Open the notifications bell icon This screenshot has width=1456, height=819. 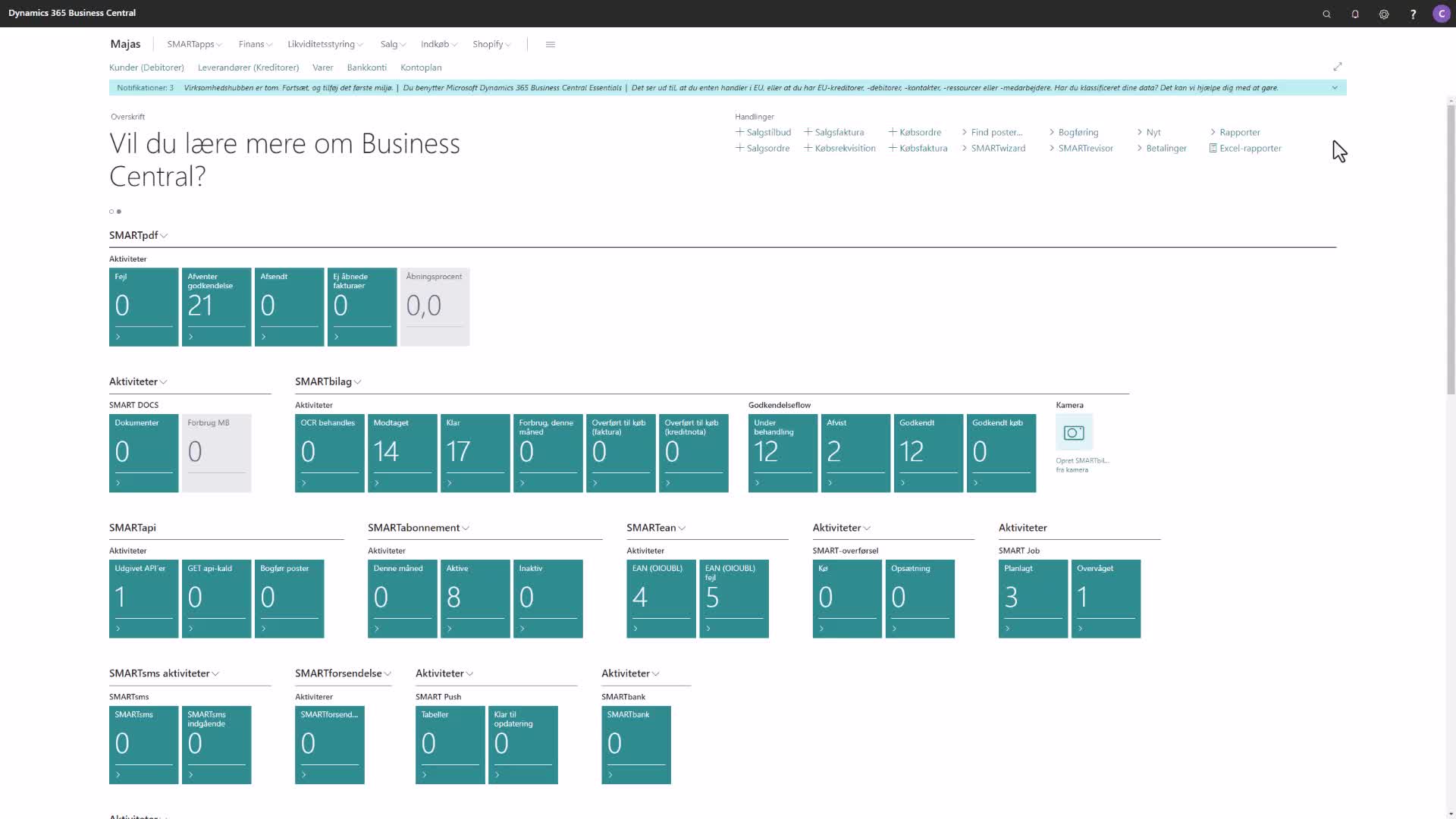(x=1355, y=14)
